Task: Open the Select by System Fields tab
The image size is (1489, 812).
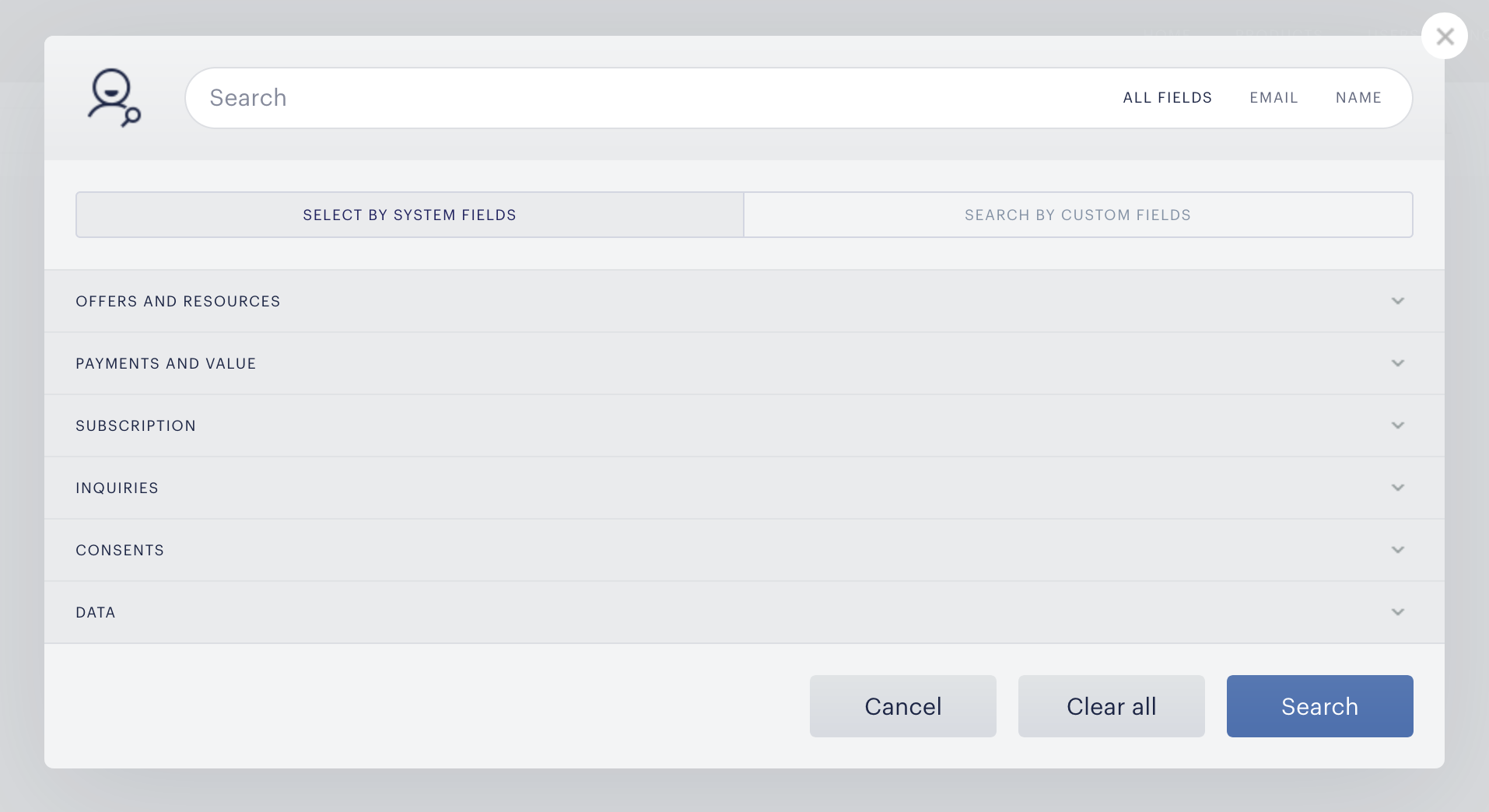Action: click(410, 215)
